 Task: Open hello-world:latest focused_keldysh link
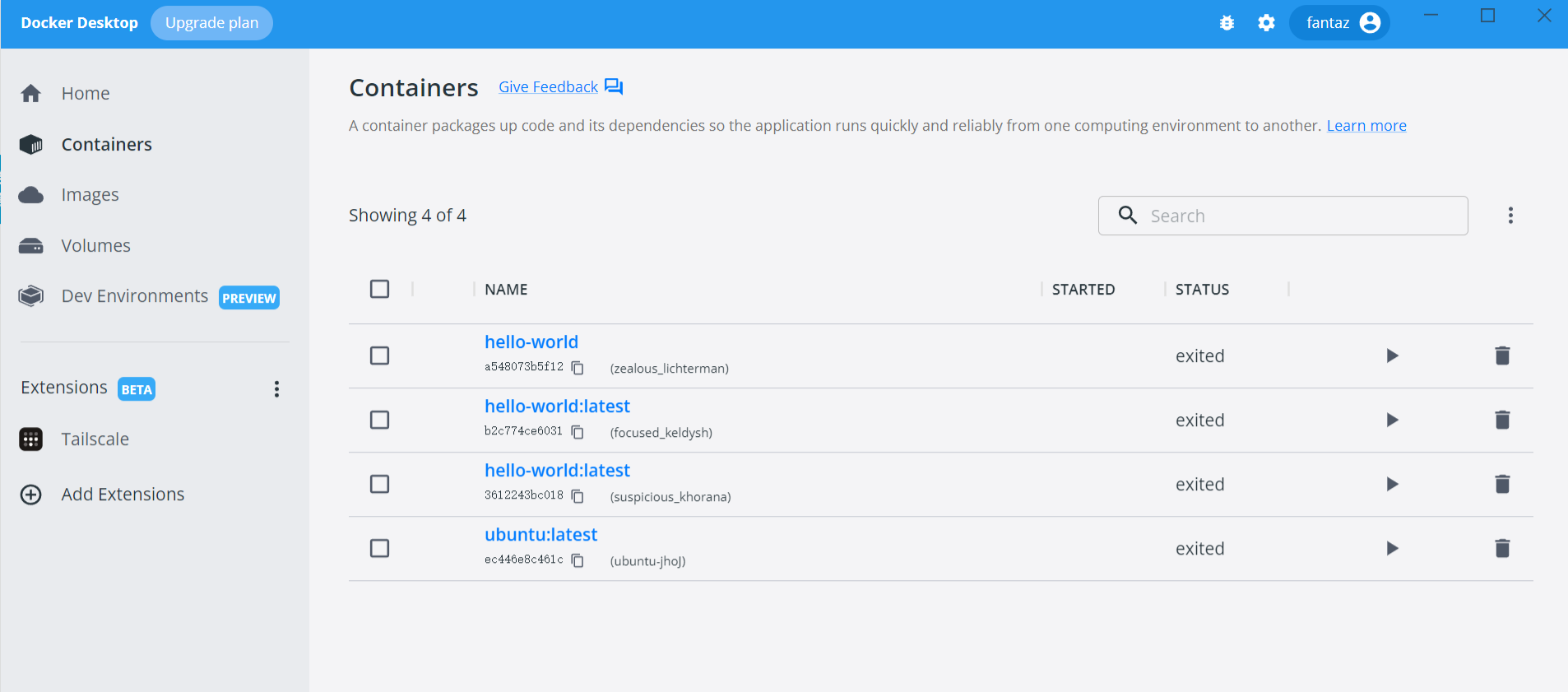(x=557, y=406)
